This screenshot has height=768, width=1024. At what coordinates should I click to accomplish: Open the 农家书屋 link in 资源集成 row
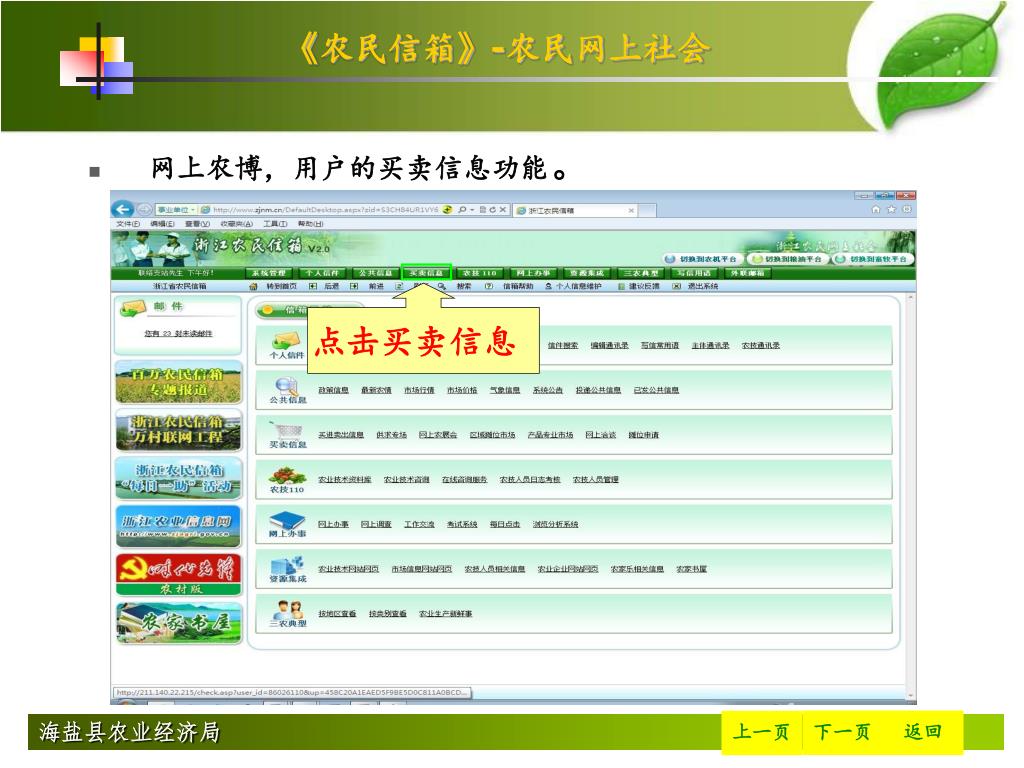coord(692,569)
